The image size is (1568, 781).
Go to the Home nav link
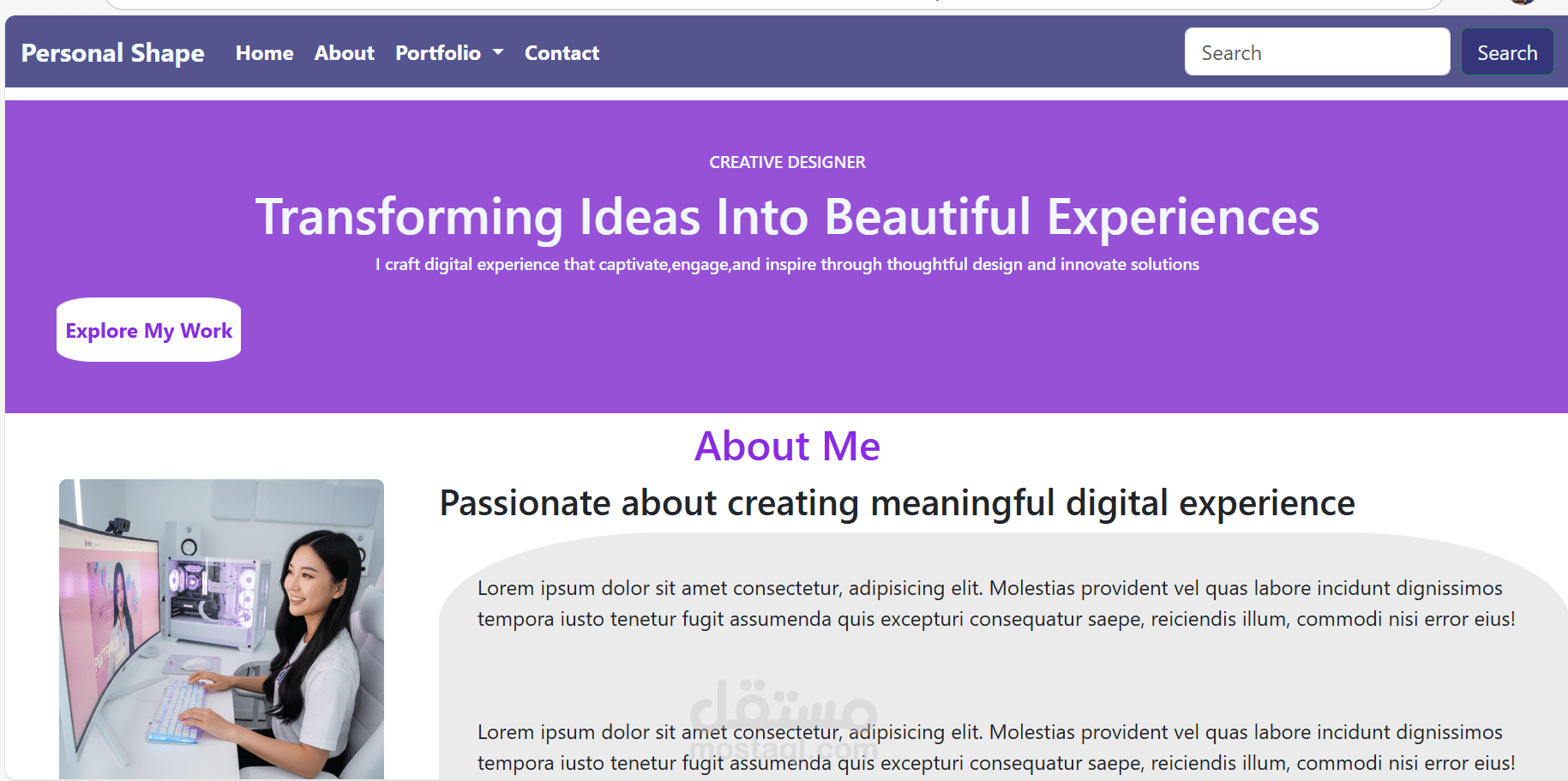coord(264,53)
